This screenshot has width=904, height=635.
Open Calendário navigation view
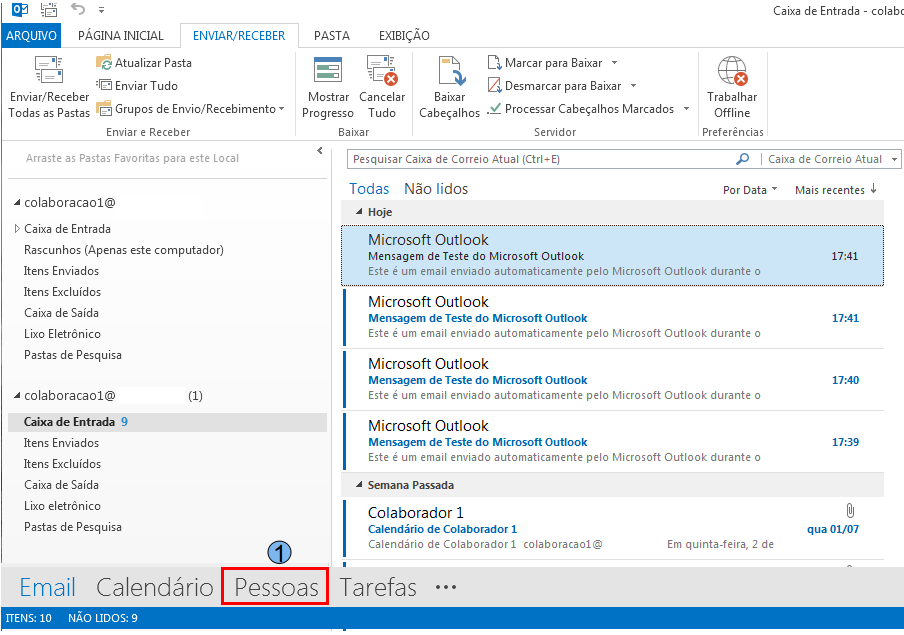155,587
